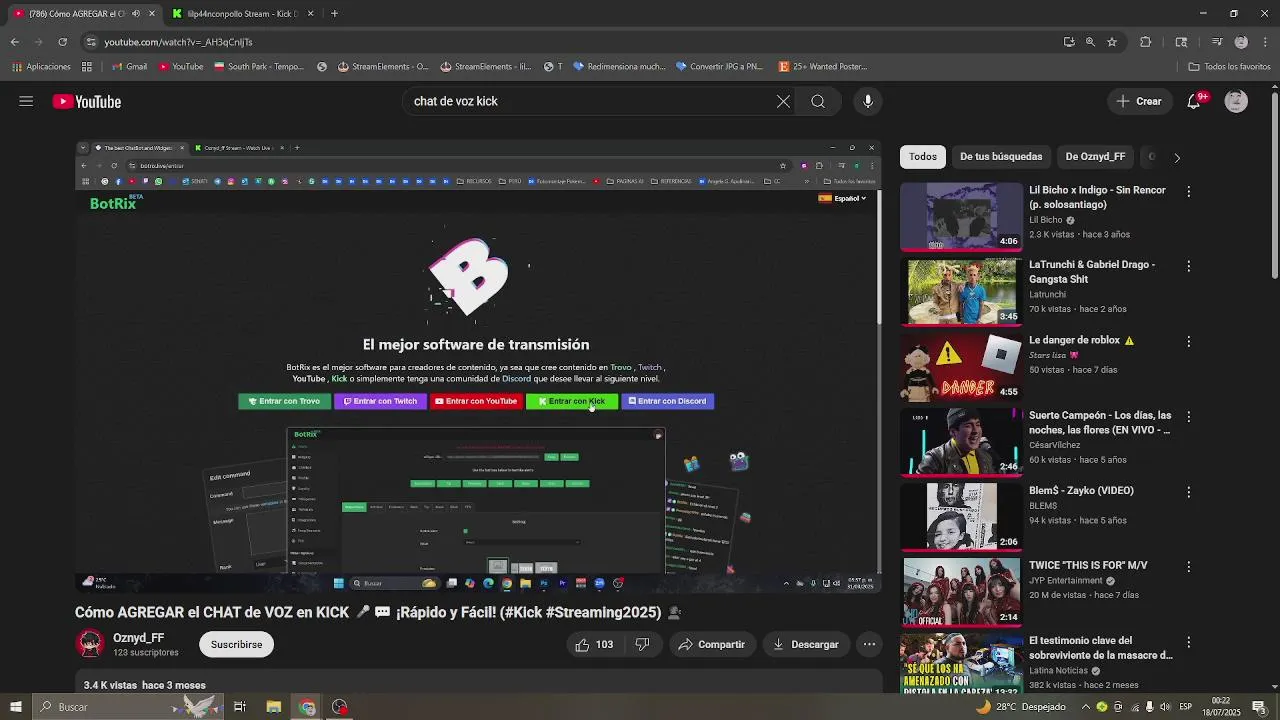Open more actions for the video
Screen dimensions: 1280x720
click(x=870, y=645)
